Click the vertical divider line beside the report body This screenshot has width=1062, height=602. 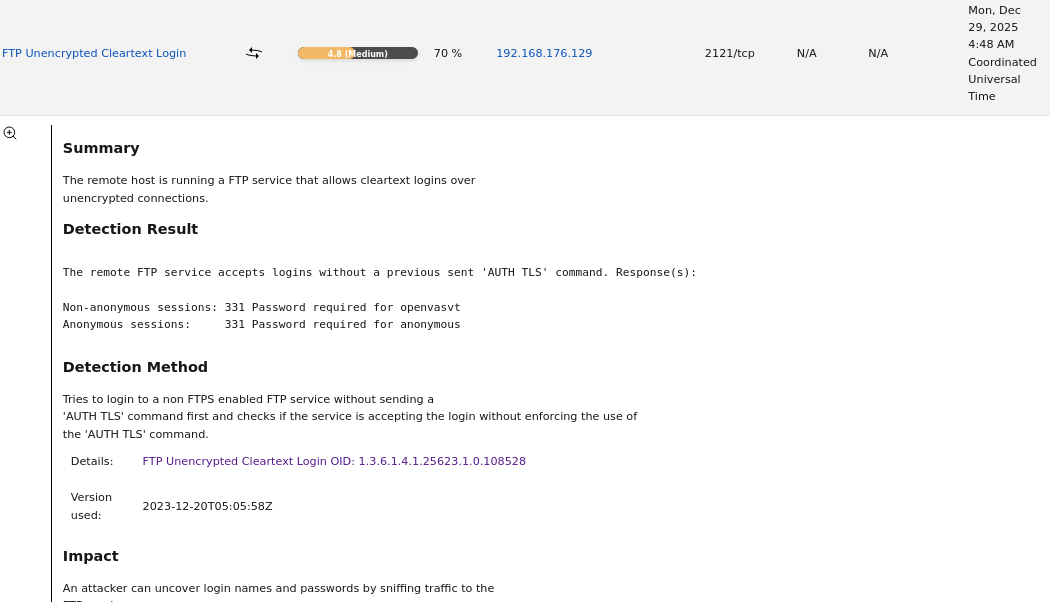[50, 360]
